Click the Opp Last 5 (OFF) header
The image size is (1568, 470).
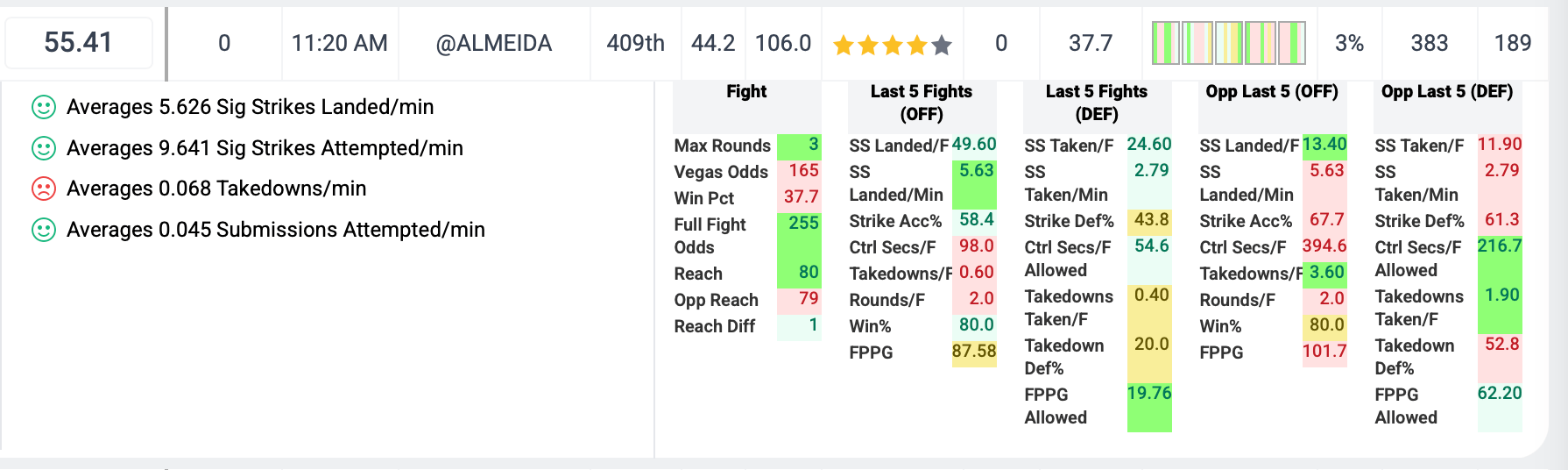coord(1272,91)
